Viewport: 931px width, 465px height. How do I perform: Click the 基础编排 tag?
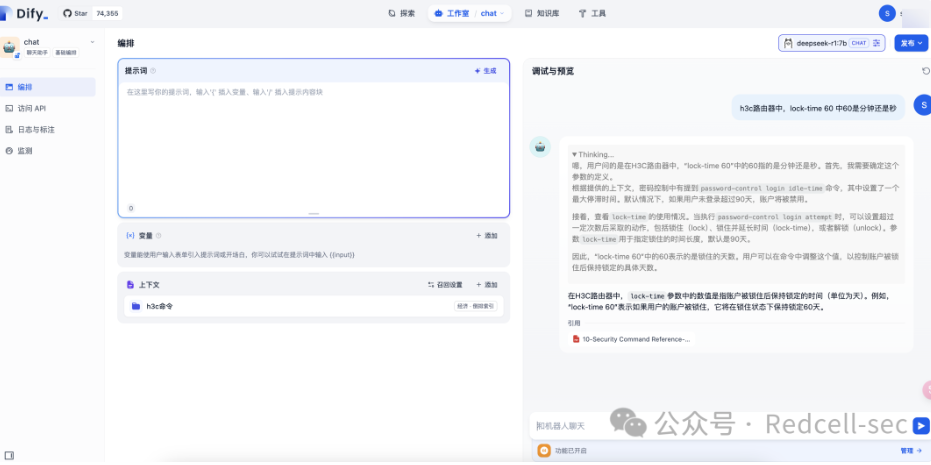66,53
